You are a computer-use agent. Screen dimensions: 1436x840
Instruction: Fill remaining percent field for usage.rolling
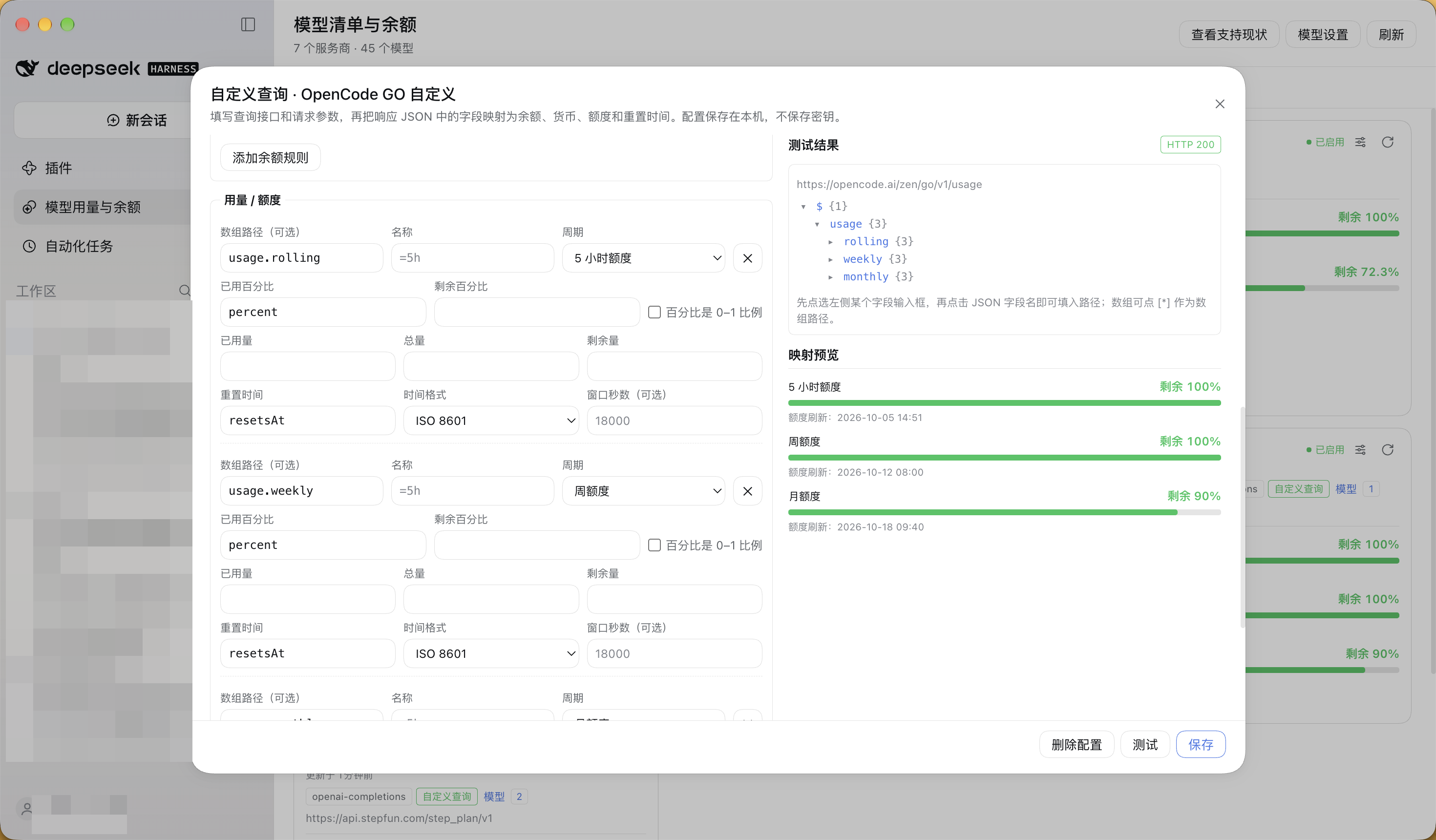pyautogui.click(x=537, y=312)
